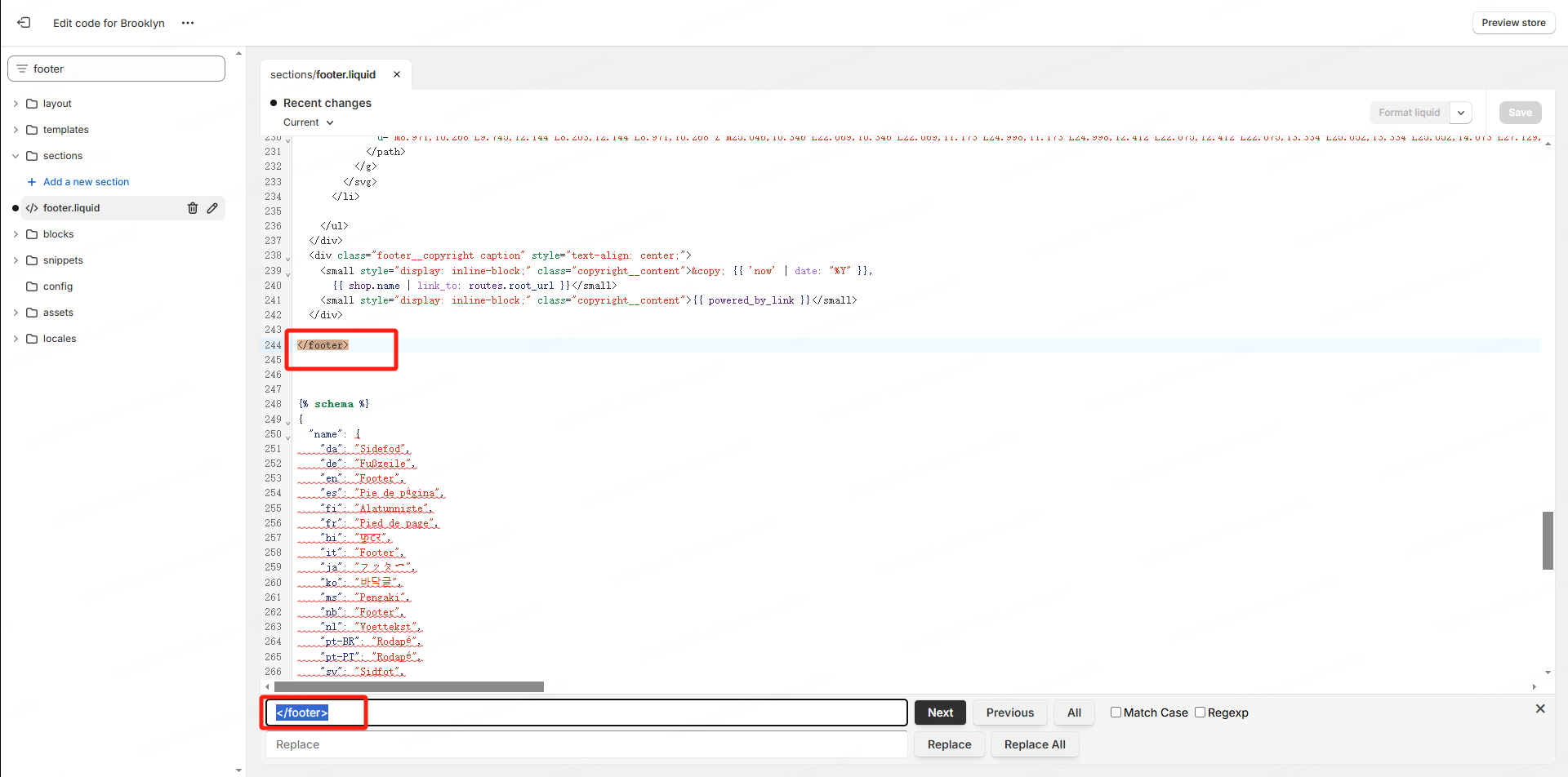Open the config folder

pyautogui.click(x=57, y=286)
